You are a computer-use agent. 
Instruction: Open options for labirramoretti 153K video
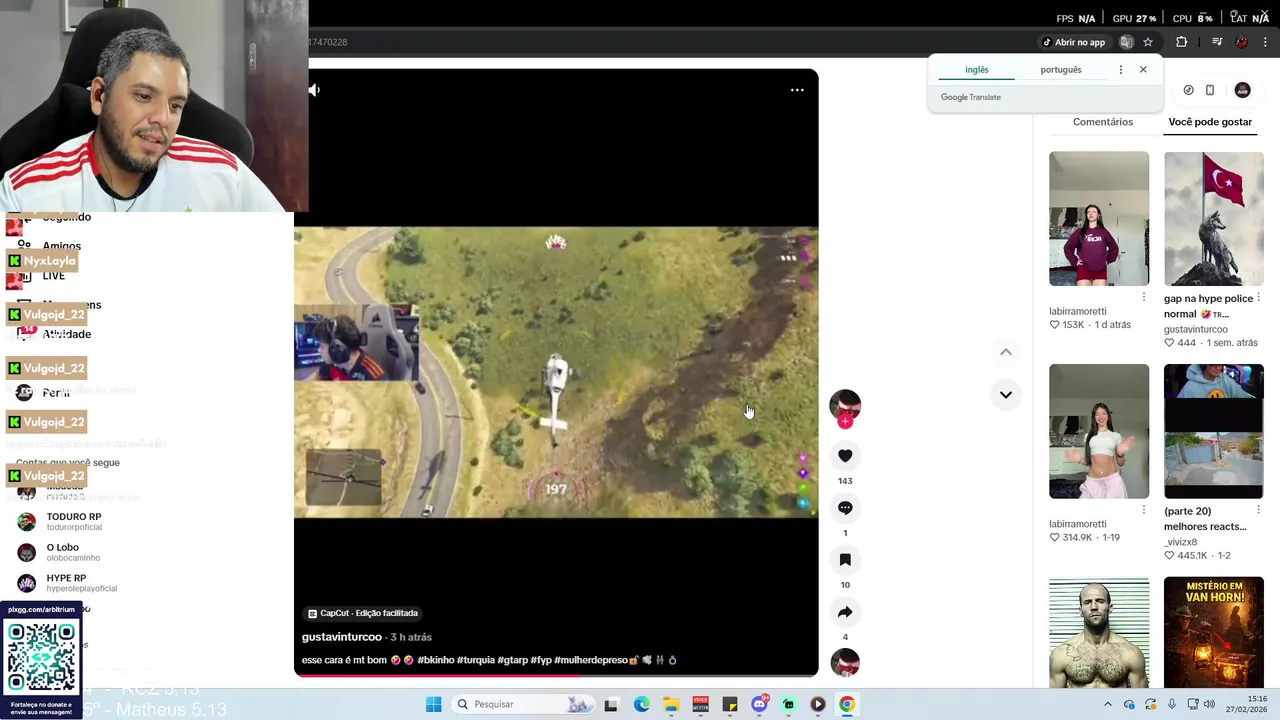(x=1144, y=297)
